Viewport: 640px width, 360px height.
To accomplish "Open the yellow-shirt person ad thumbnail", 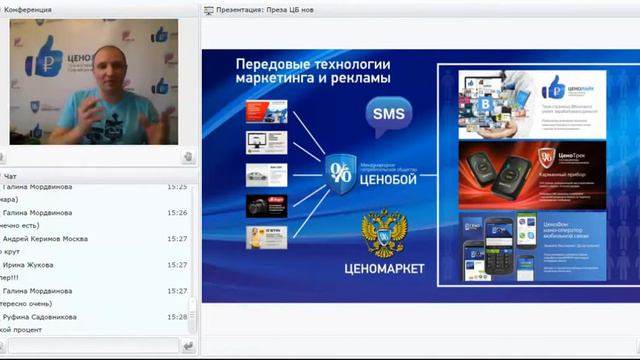I will (x=267, y=238).
